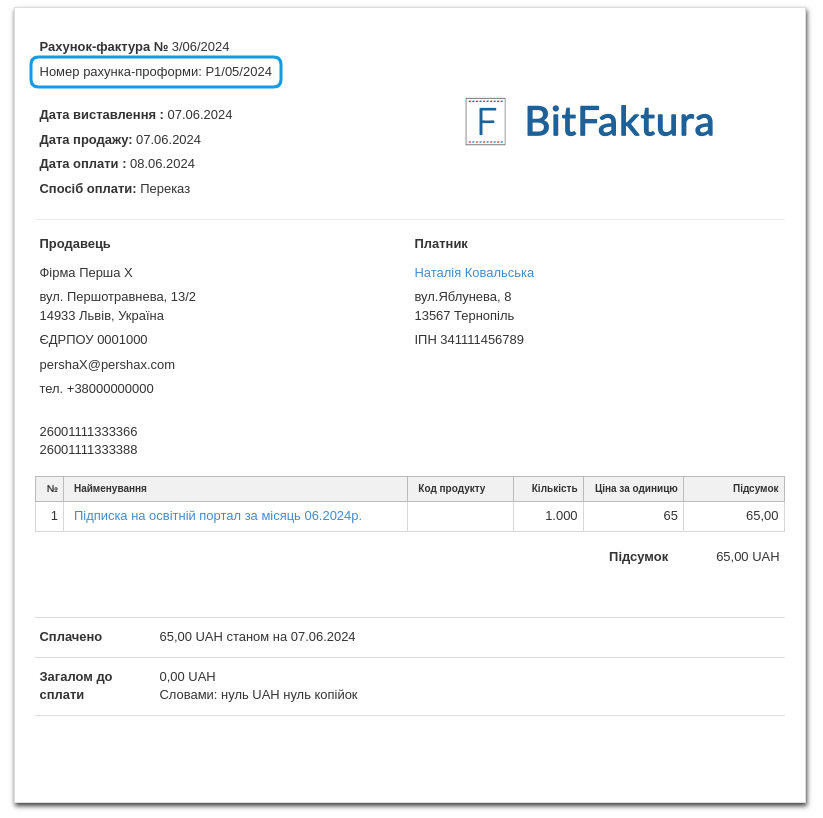
Task: Select the Найменування column header
Action: click(110, 489)
